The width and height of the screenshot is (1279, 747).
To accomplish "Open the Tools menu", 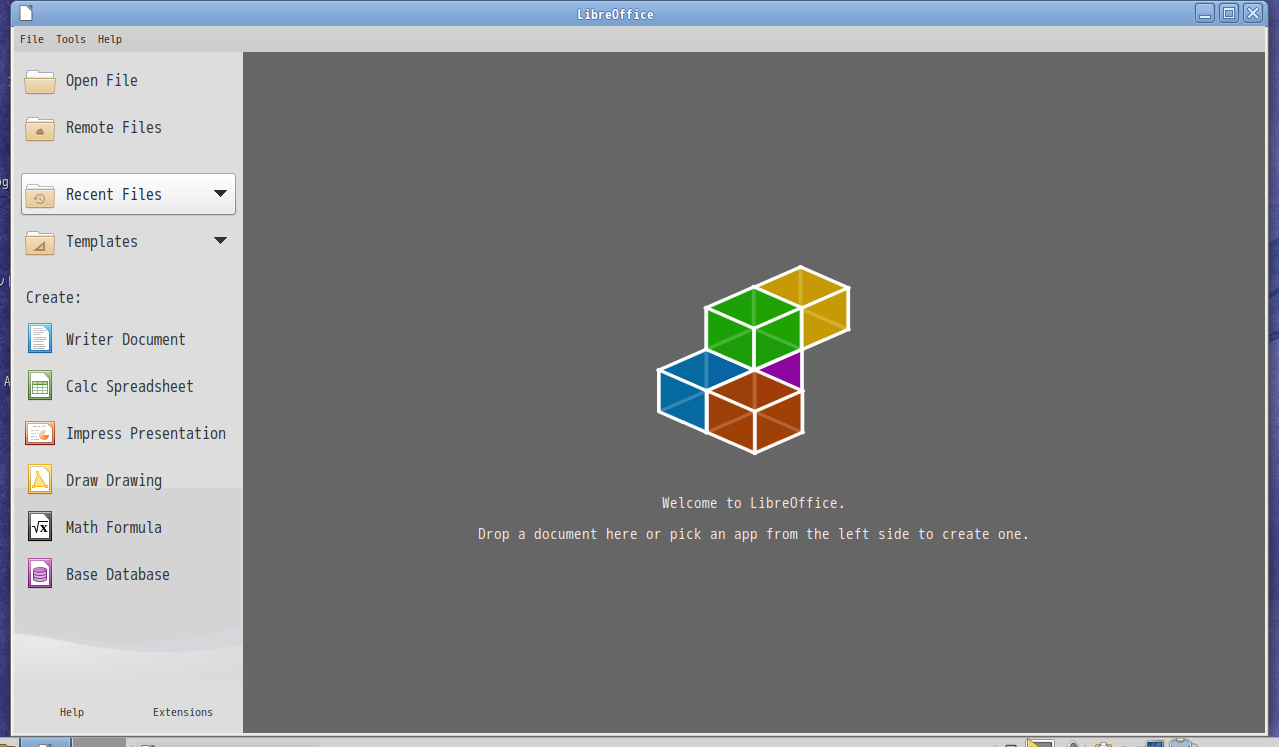I will [71, 39].
